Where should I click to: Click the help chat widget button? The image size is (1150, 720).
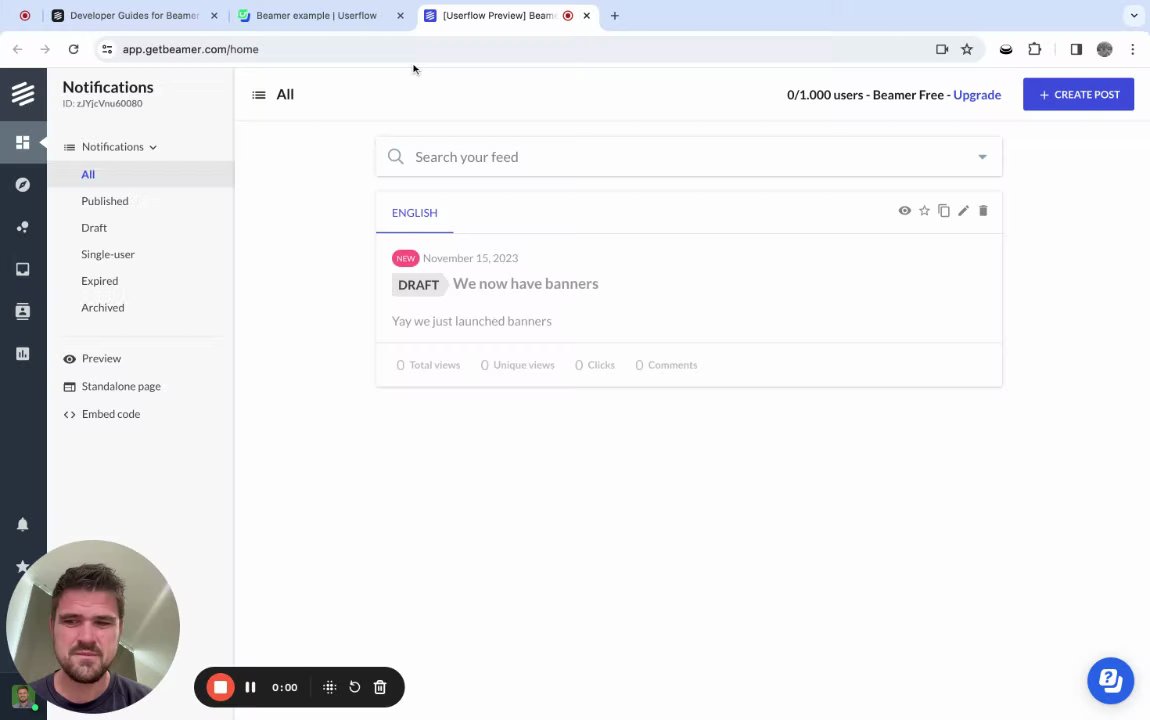click(1110, 680)
